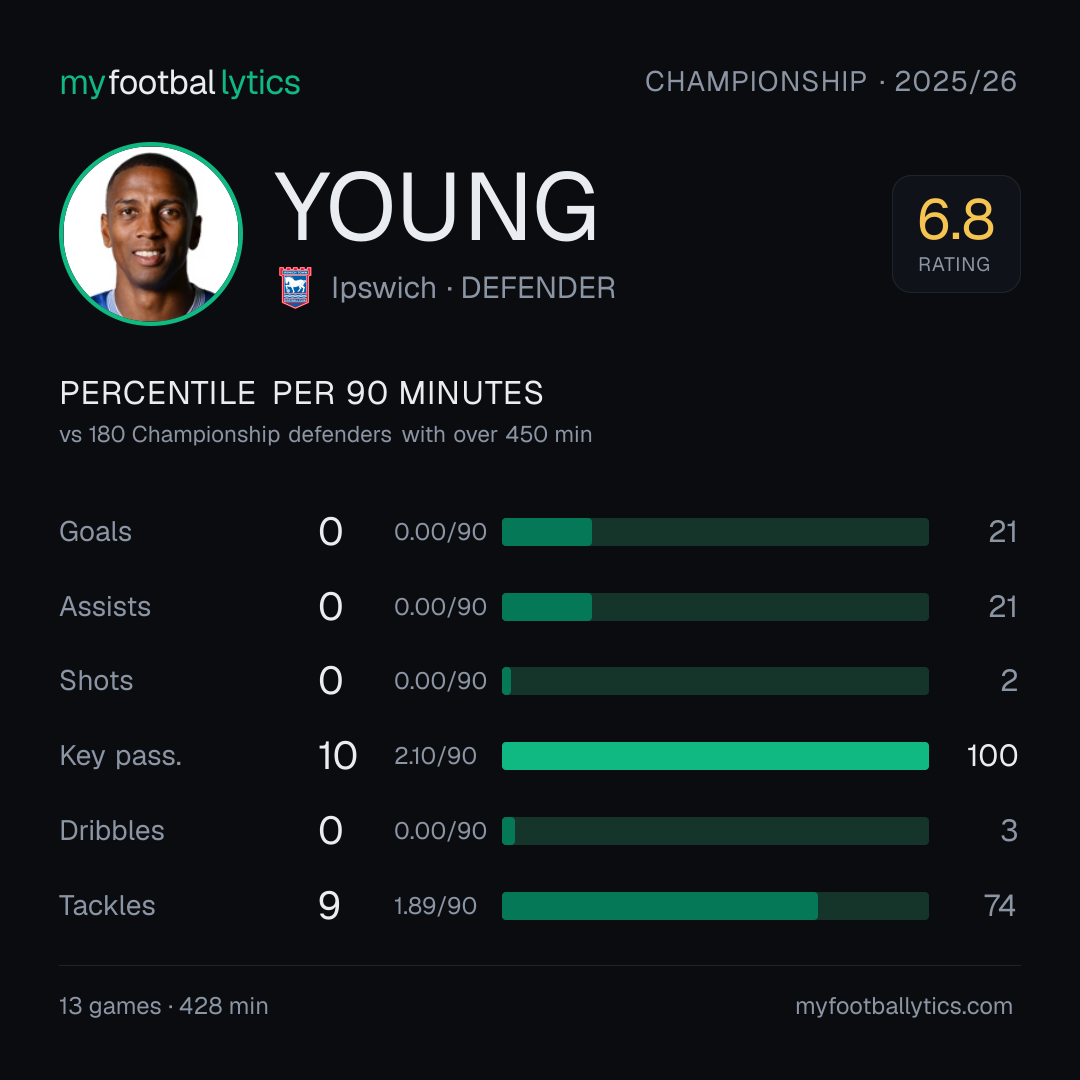The width and height of the screenshot is (1080, 1080).
Task: Click the Key pass. percentile value 100
Action: [992, 756]
